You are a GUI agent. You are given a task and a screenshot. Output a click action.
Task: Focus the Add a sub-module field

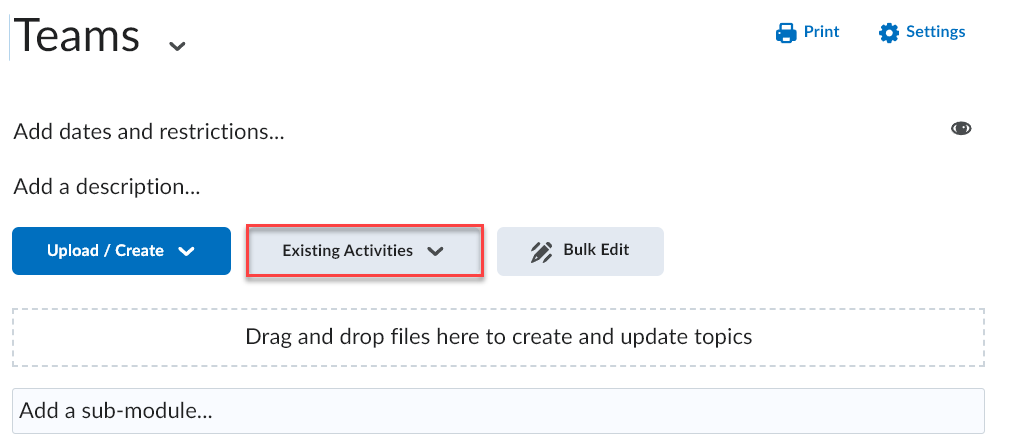click(498, 411)
